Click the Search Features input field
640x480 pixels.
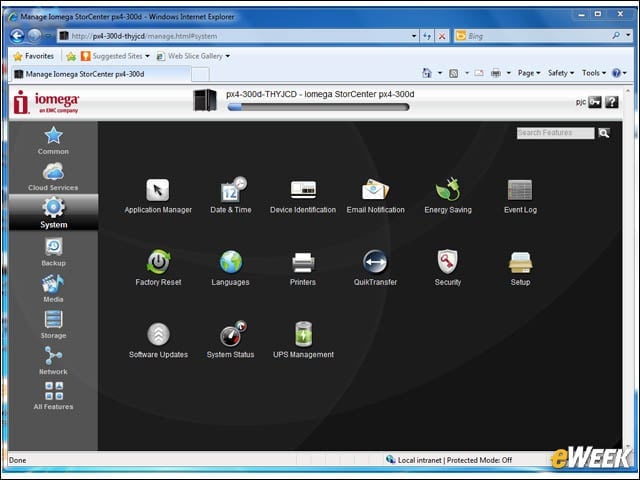[x=555, y=133]
